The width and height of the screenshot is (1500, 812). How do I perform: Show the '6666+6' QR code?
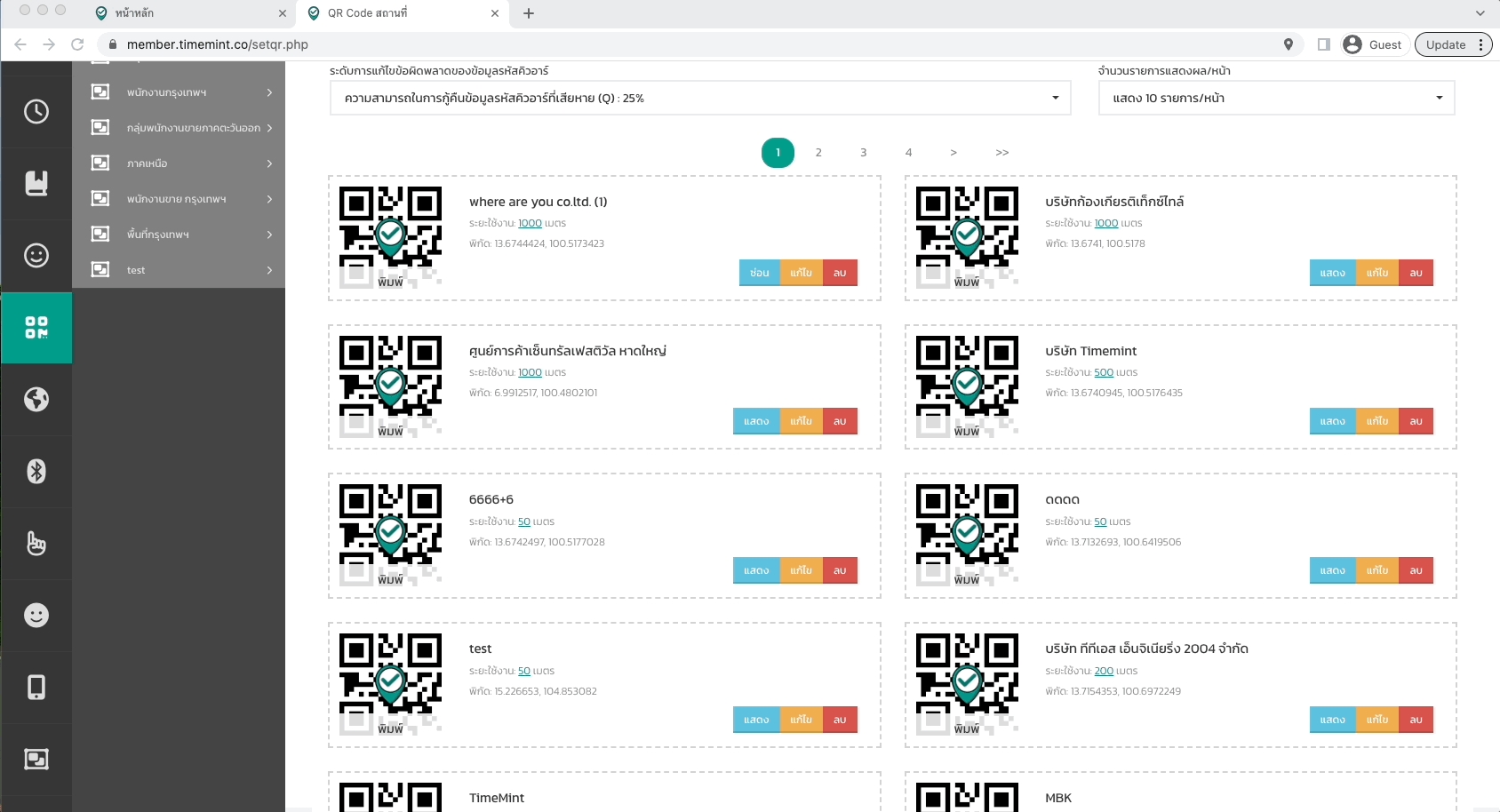pyautogui.click(x=756, y=570)
